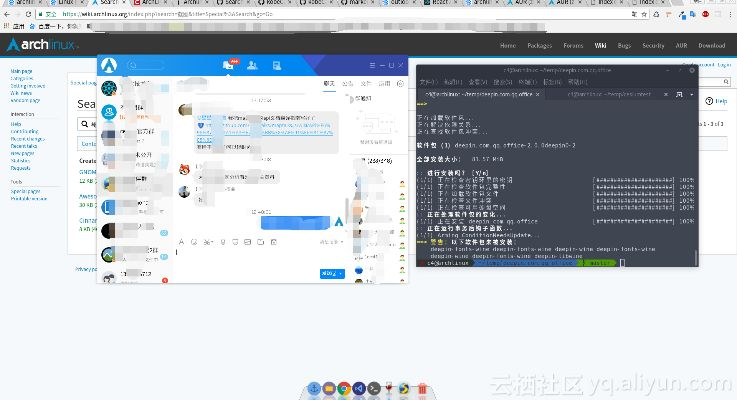
Task: Select the Packages menu on Arch Linux site
Action: (539, 45)
